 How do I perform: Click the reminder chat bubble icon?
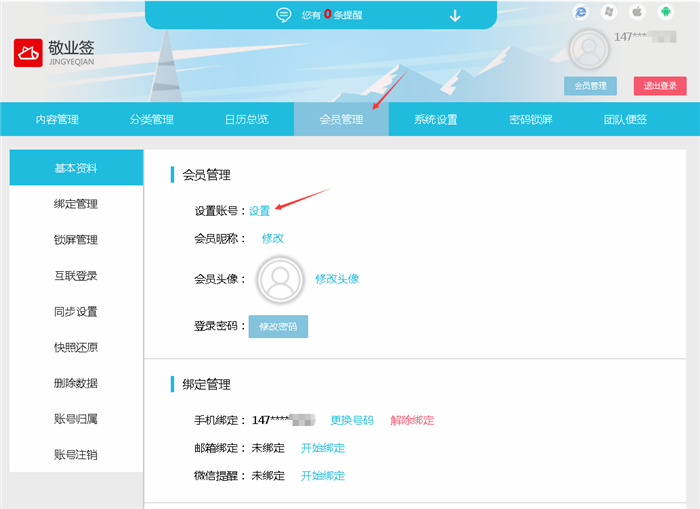284,15
